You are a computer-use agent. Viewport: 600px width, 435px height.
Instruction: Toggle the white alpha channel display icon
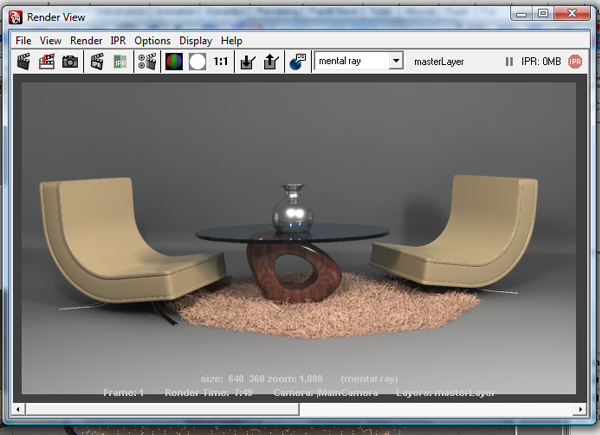click(197, 62)
